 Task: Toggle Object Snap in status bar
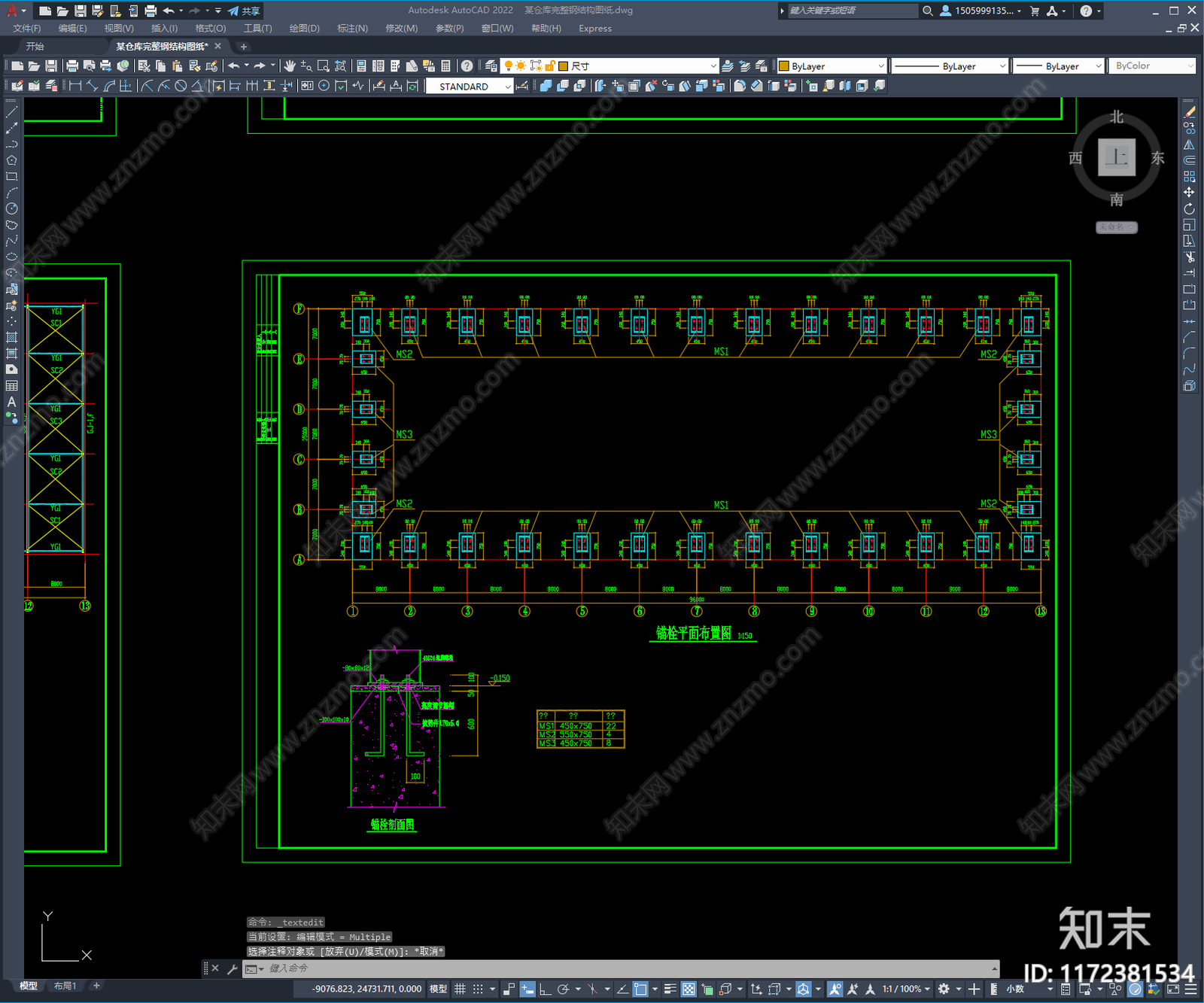click(x=640, y=989)
